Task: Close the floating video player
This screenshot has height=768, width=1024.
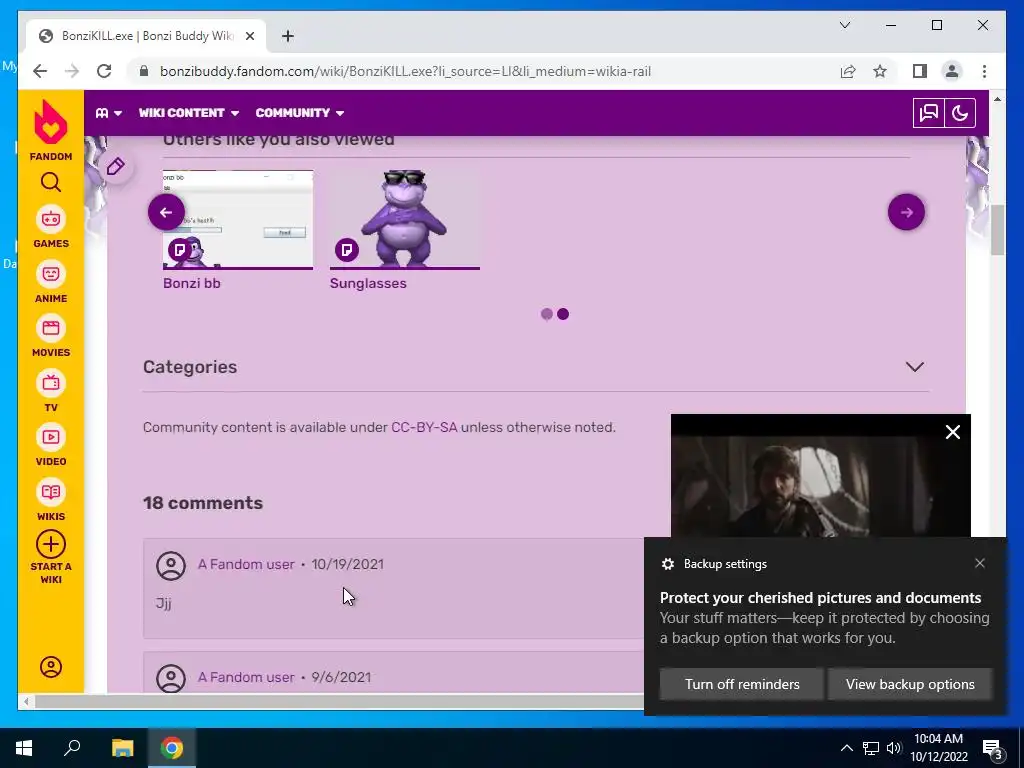Action: (953, 432)
